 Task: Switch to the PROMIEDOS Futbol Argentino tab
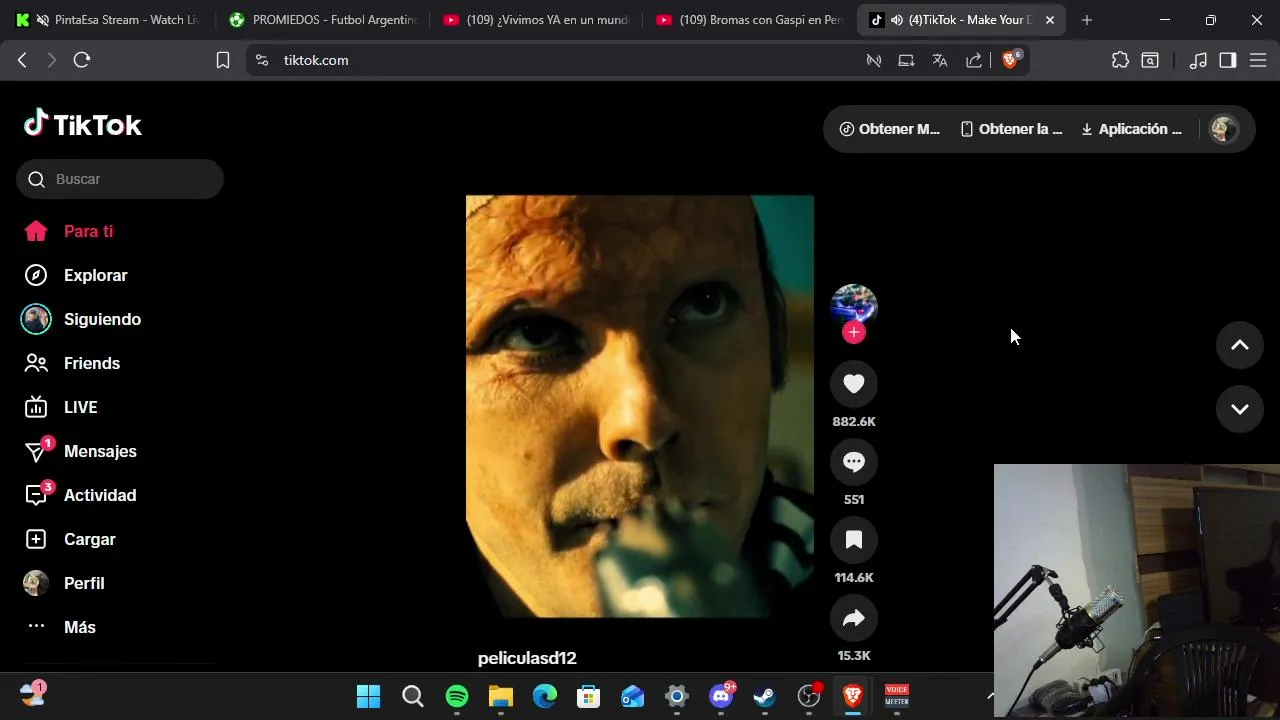coord(325,20)
